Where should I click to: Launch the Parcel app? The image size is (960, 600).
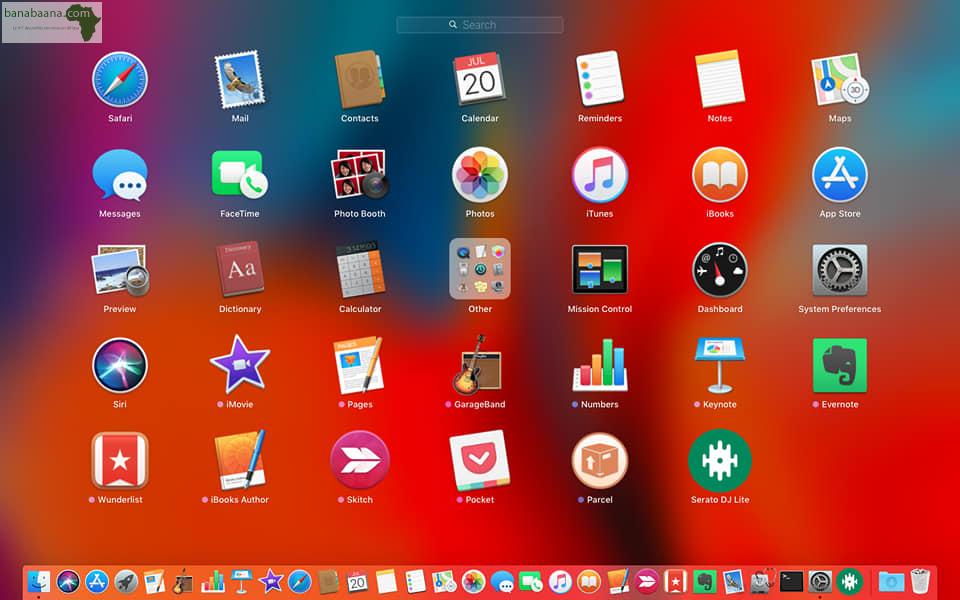(599, 460)
